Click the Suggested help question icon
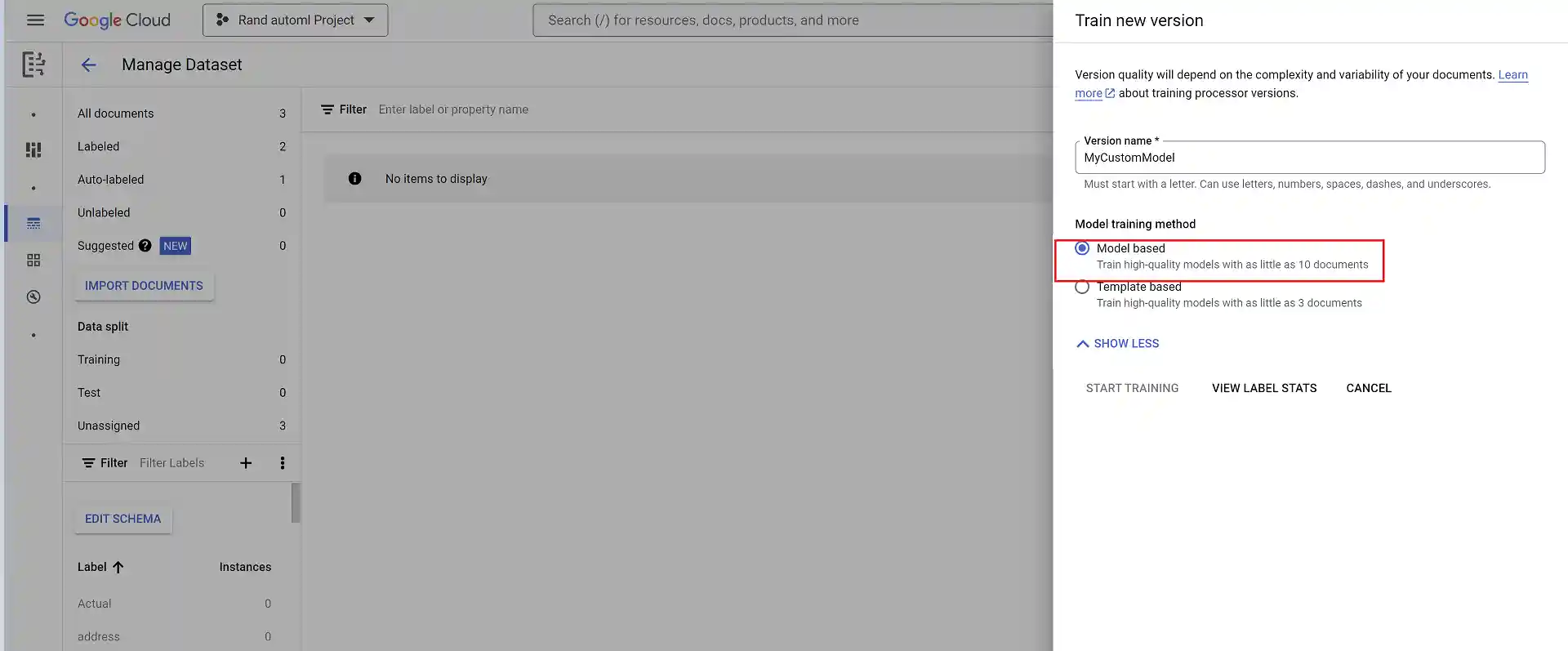 145,245
